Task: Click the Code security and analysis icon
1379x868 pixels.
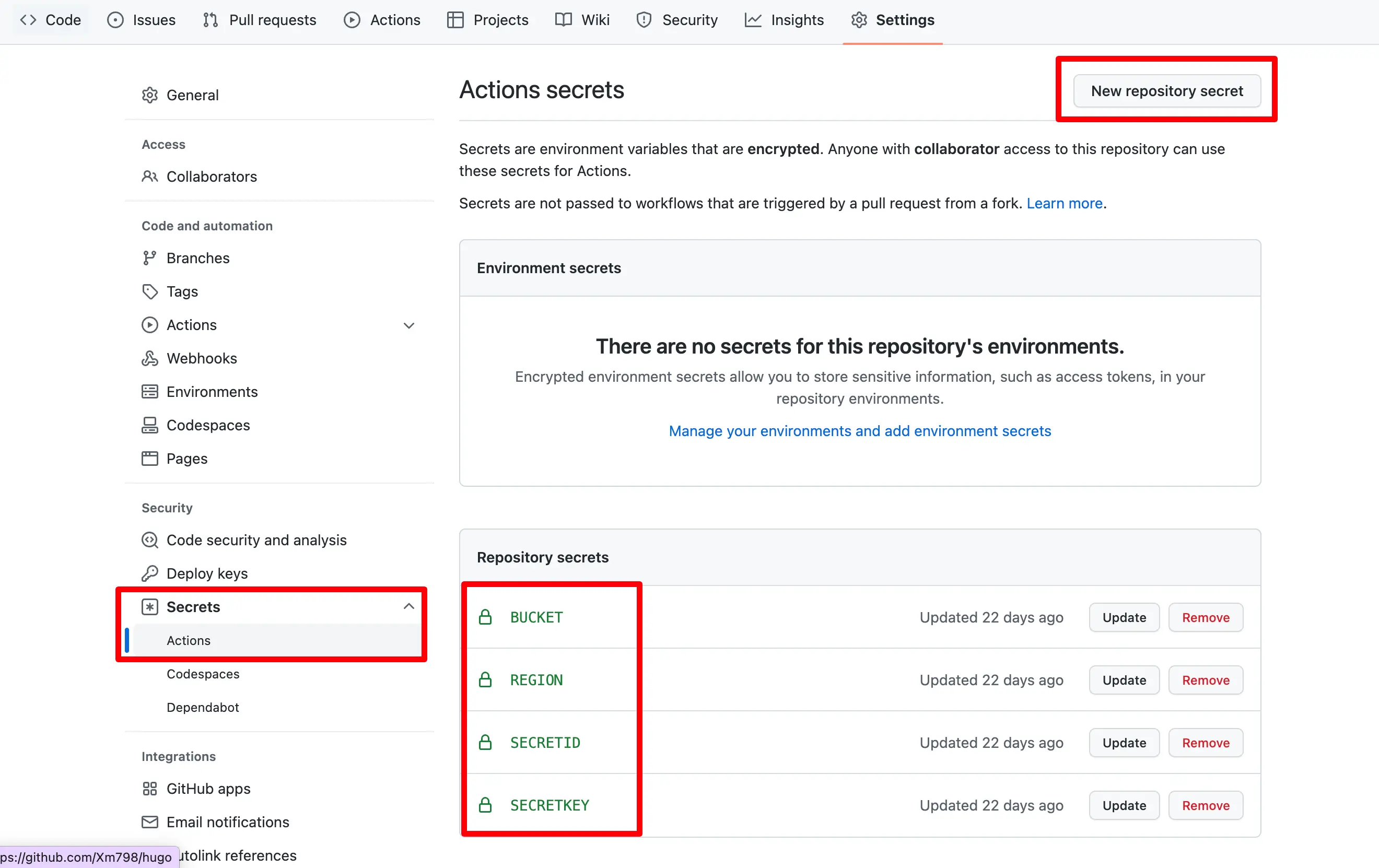Action: (149, 540)
